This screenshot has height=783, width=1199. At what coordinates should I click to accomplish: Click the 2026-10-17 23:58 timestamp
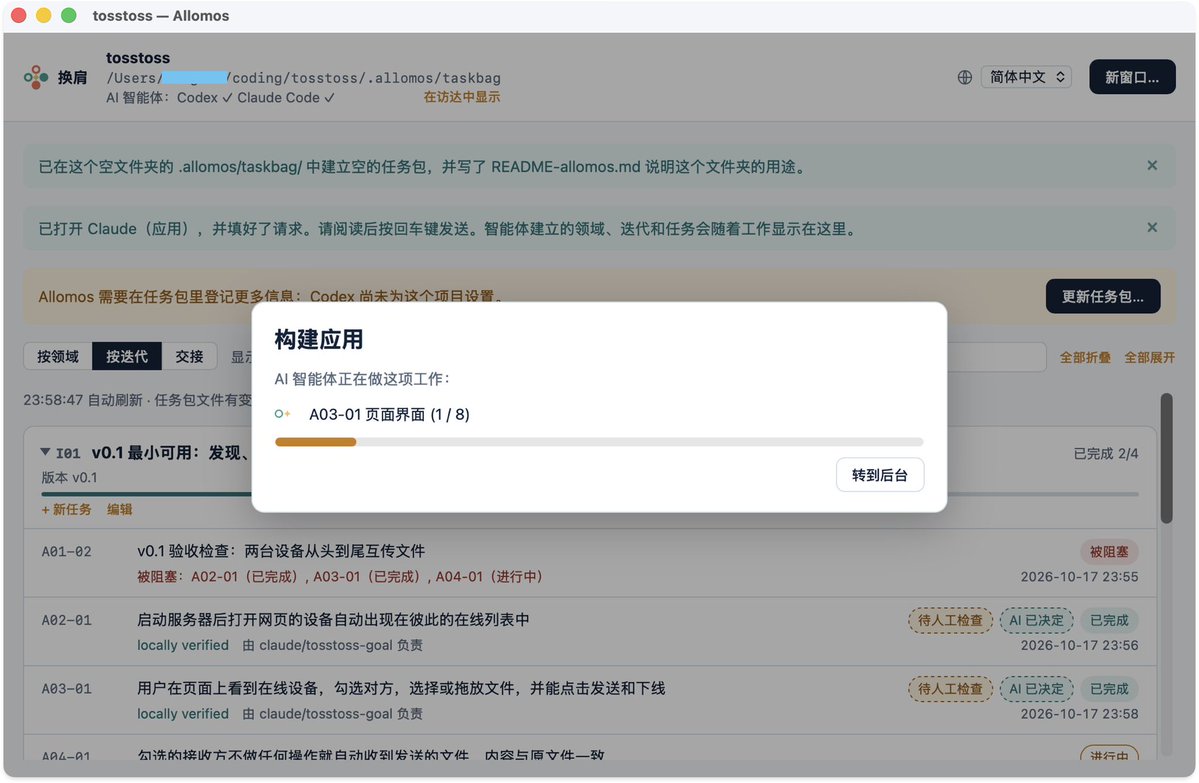click(x=1079, y=714)
